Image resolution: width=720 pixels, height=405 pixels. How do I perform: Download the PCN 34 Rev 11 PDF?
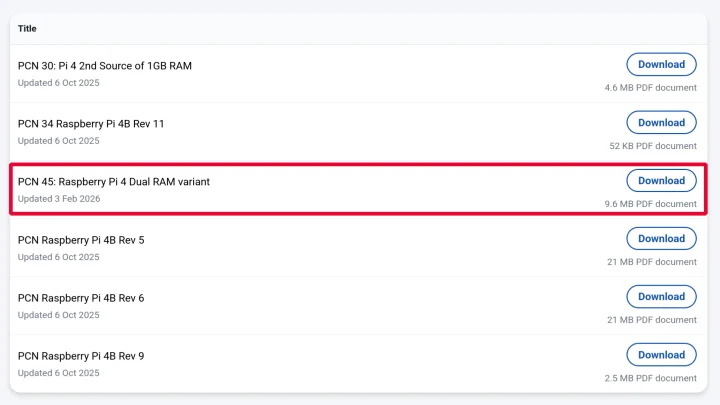pyautogui.click(x=661, y=123)
